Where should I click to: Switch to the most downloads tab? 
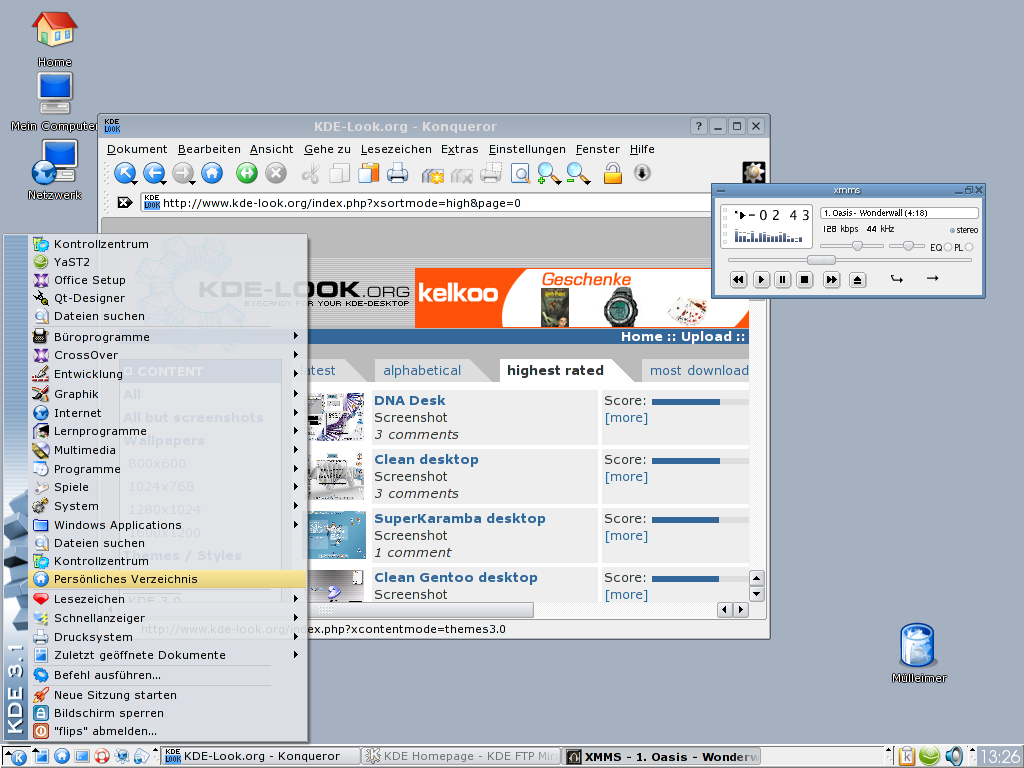point(699,370)
